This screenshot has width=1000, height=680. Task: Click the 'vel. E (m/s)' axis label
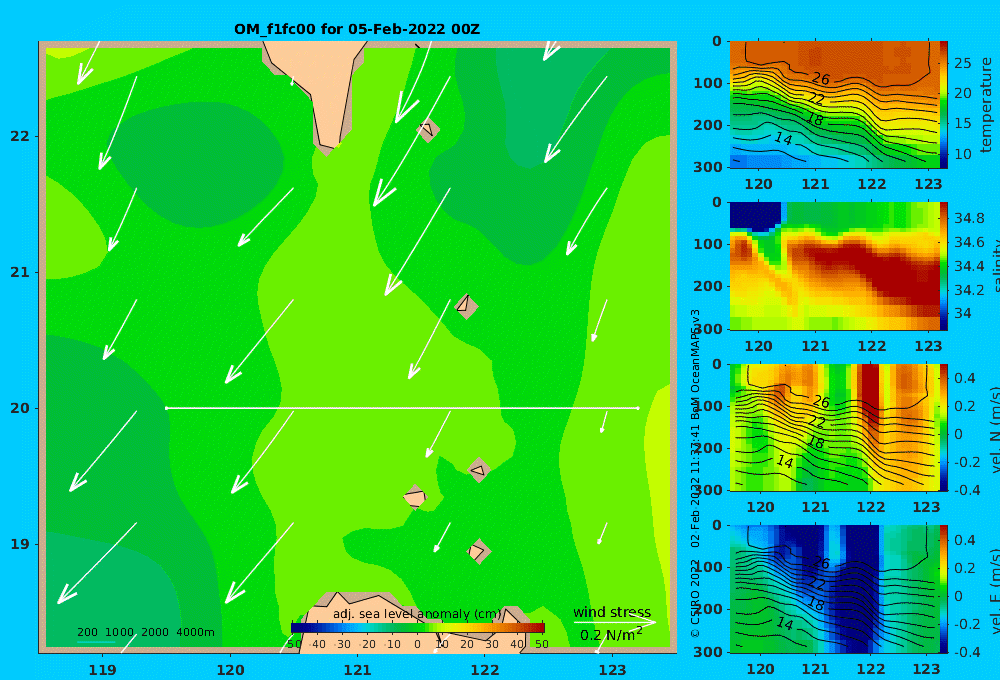coord(996,591)
